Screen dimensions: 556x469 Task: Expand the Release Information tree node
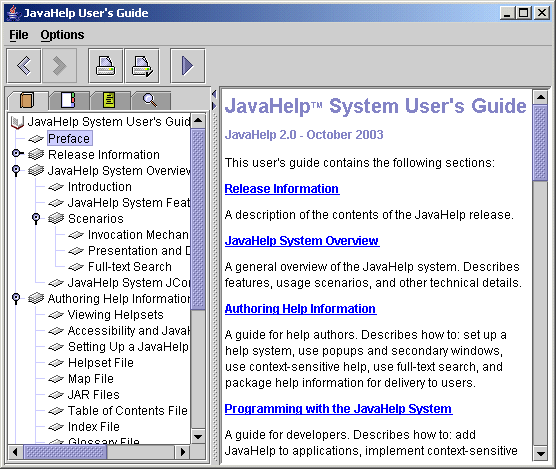pyautogui.click(x=17, y=153)
